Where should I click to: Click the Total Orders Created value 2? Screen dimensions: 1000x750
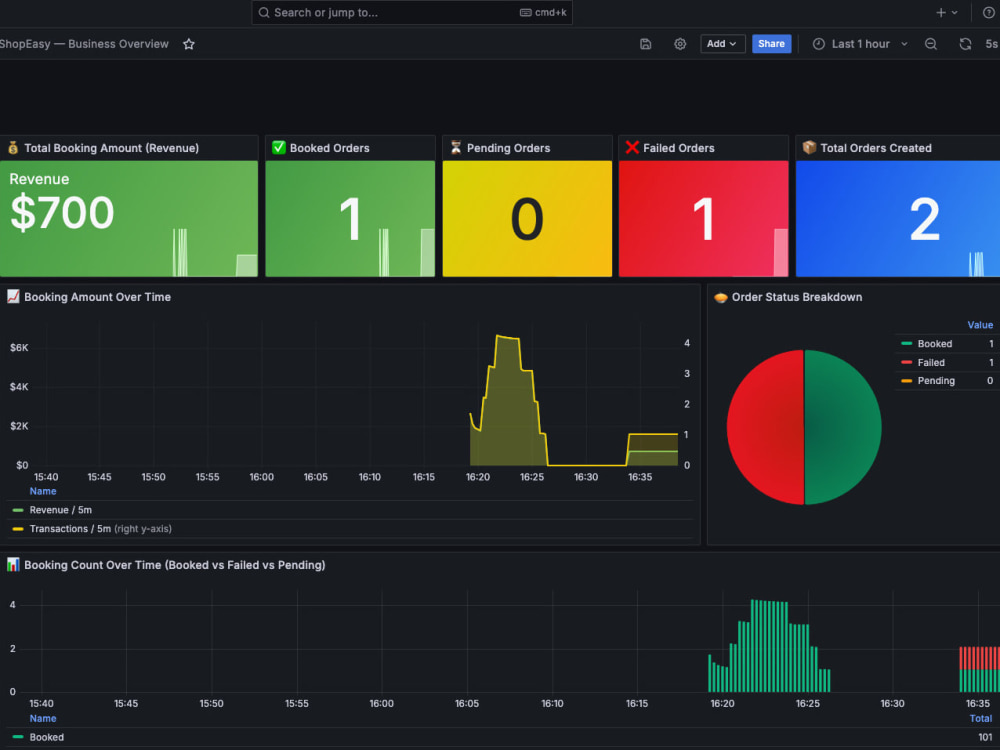pos(925,219)
